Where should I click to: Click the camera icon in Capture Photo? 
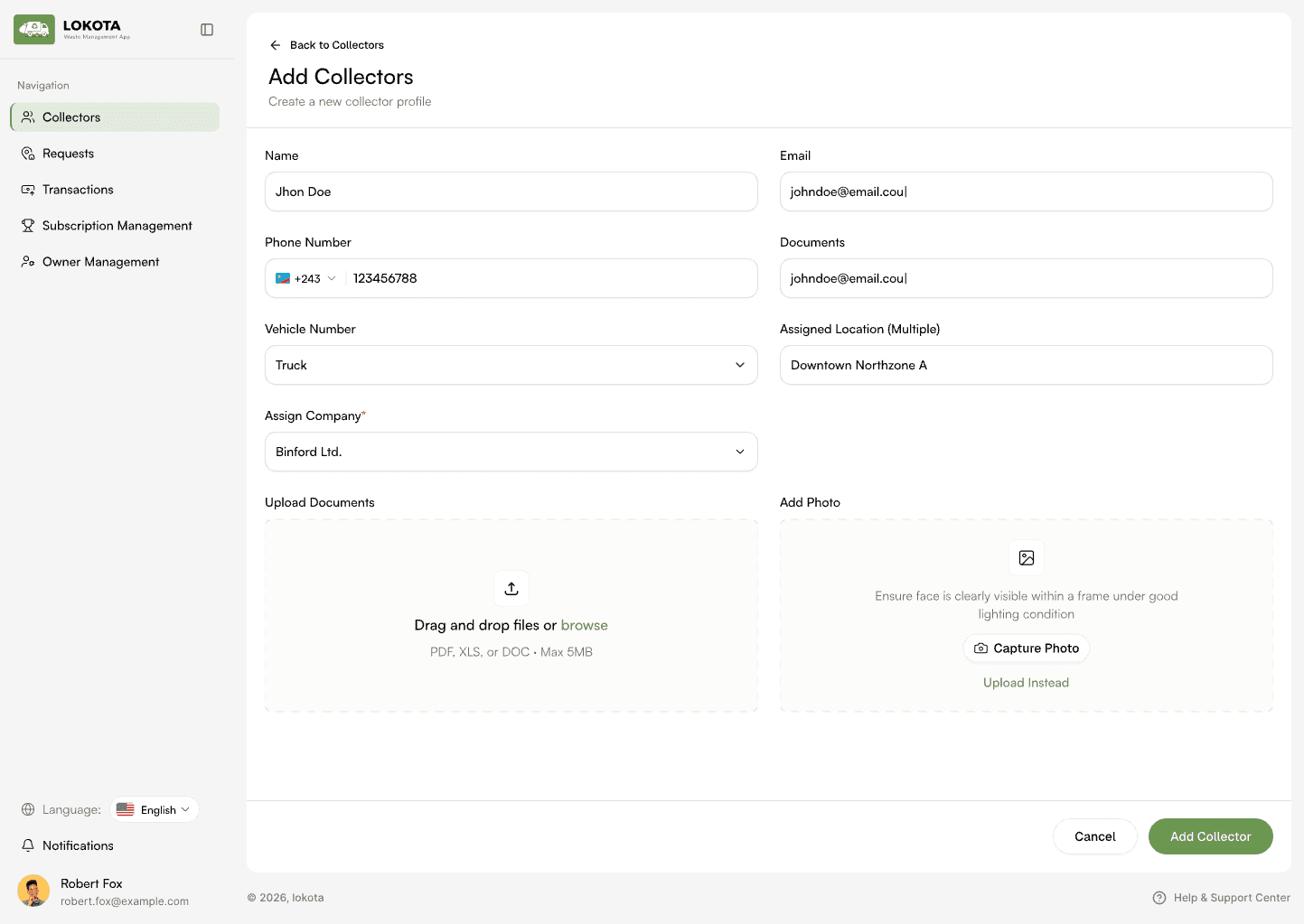point(980,649)
